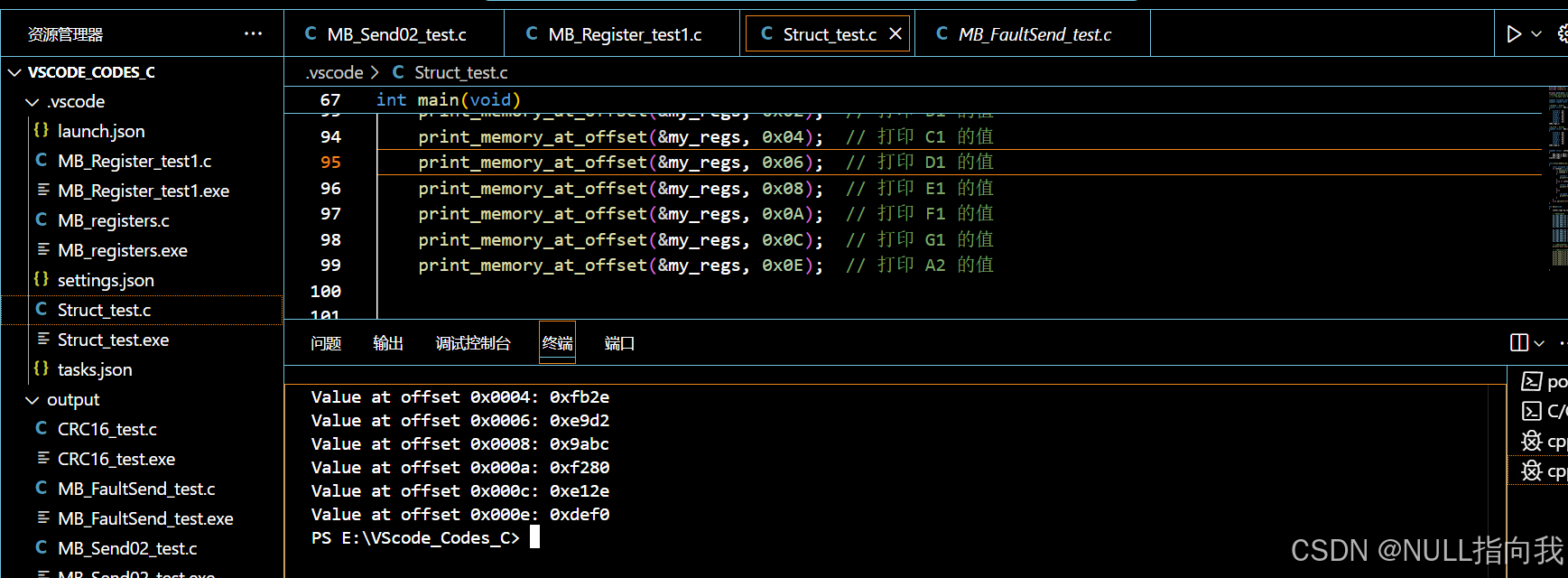
Task: Collapse the output folder
Action: pos(32,400)
